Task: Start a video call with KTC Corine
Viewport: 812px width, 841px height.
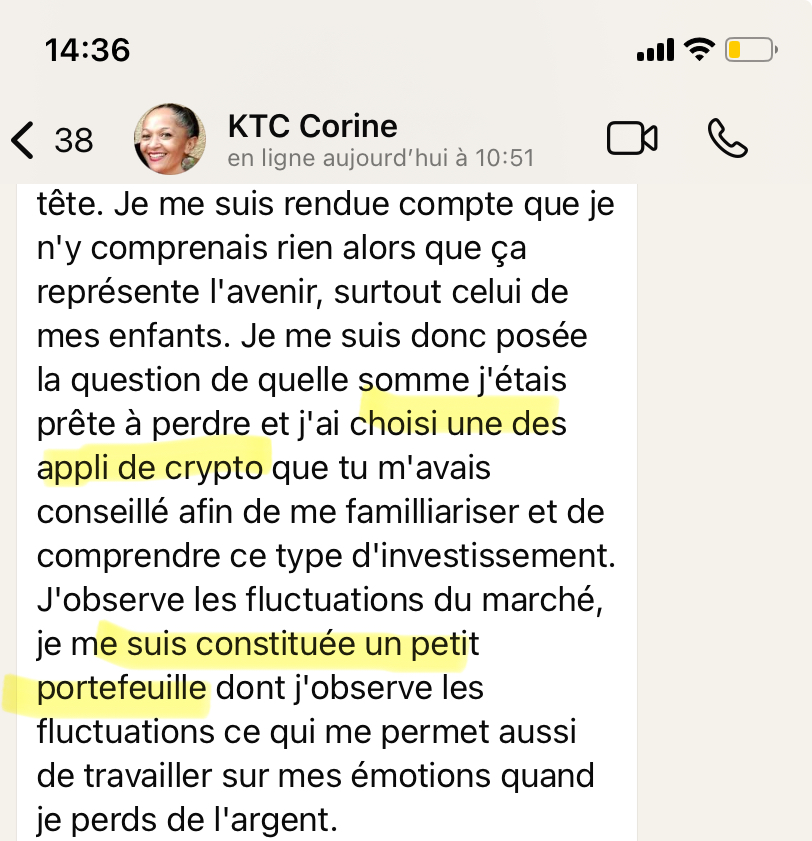Action: click(x=632, y=139)
